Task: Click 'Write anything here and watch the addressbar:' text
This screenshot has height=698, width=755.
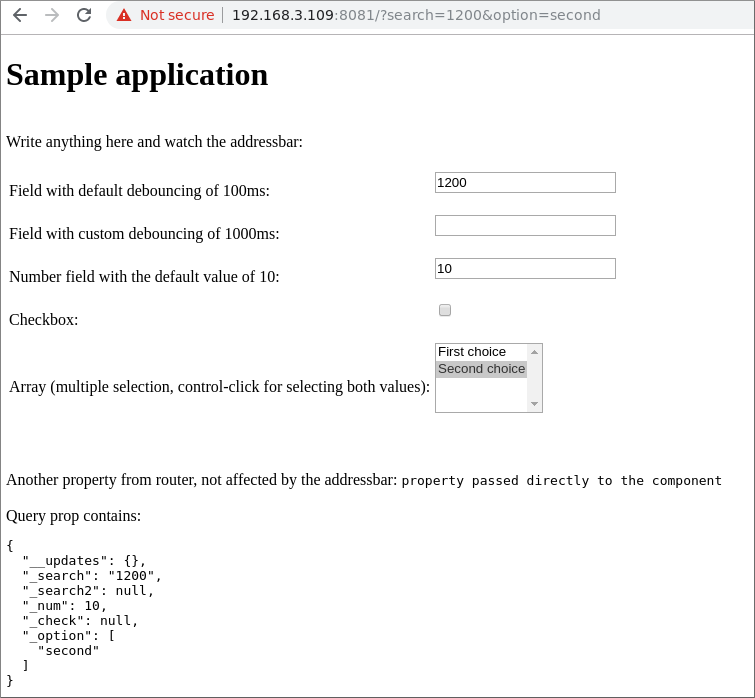Action: point(155,142)
